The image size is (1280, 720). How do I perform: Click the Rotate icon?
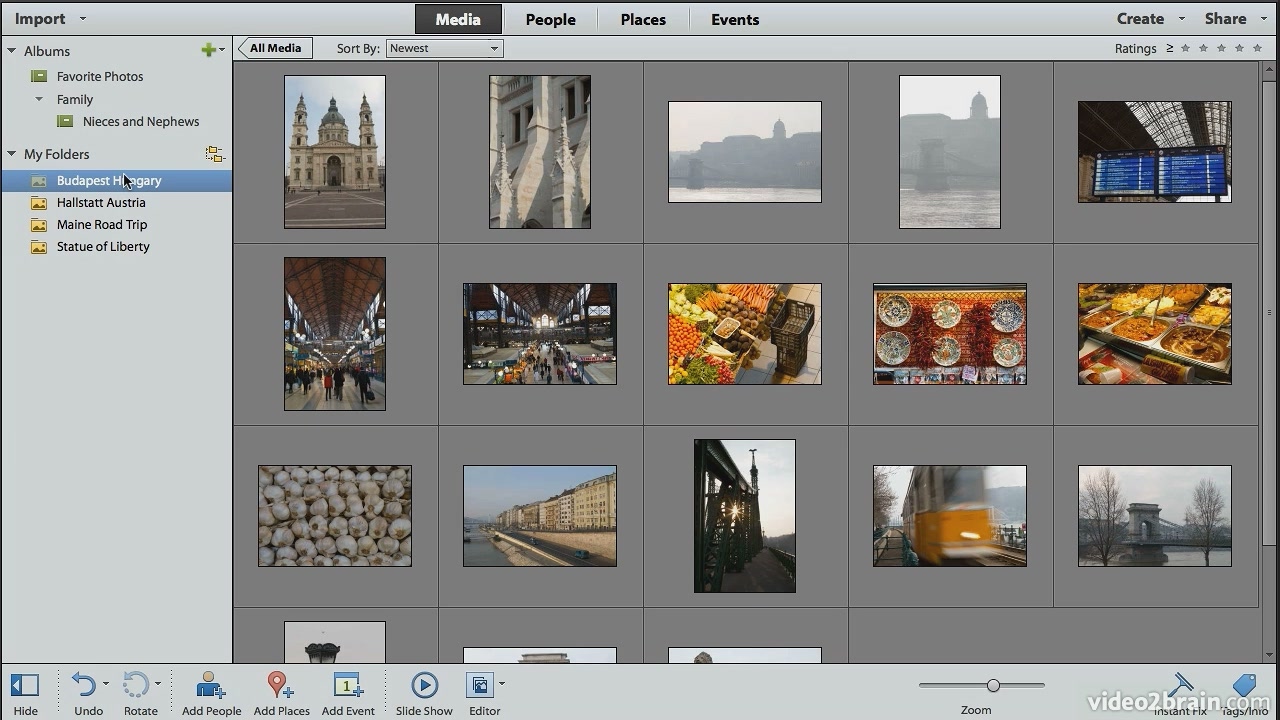(136, 685)
